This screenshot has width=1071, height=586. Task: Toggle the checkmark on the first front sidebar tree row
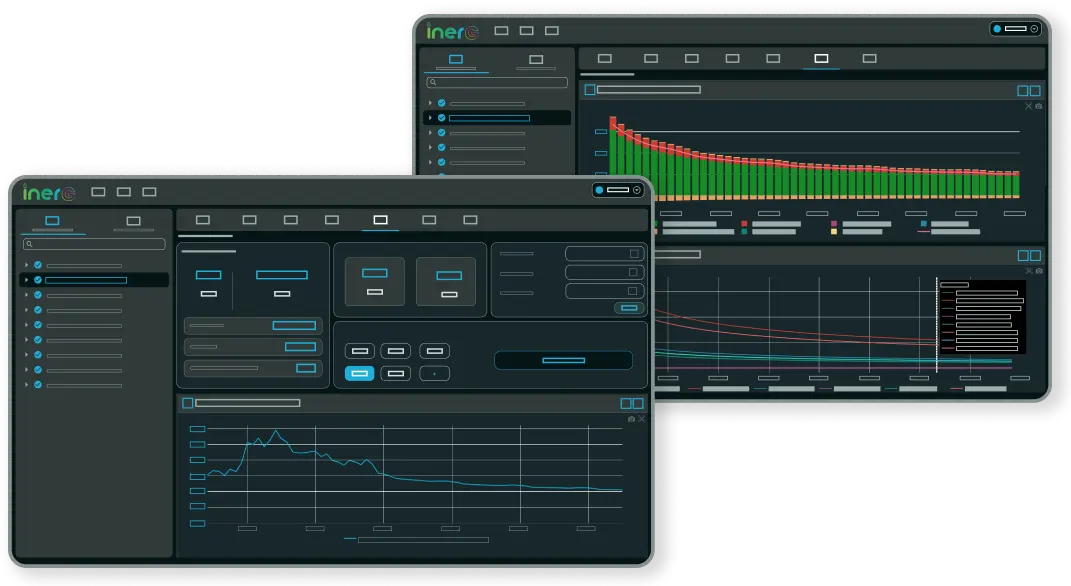click(37, 265)
